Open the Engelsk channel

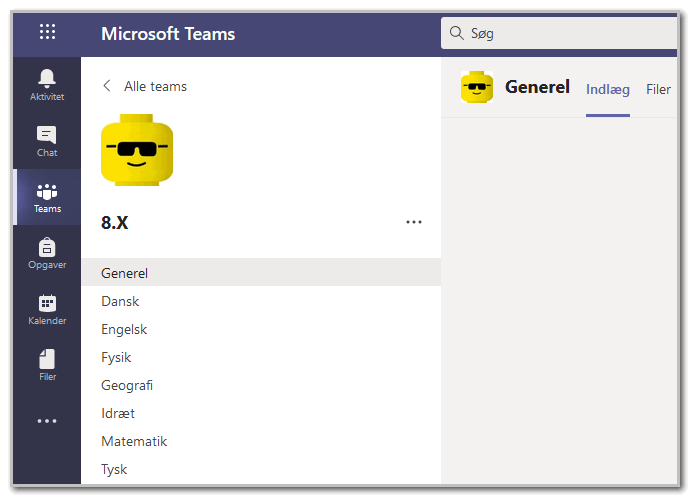[261, 329]
